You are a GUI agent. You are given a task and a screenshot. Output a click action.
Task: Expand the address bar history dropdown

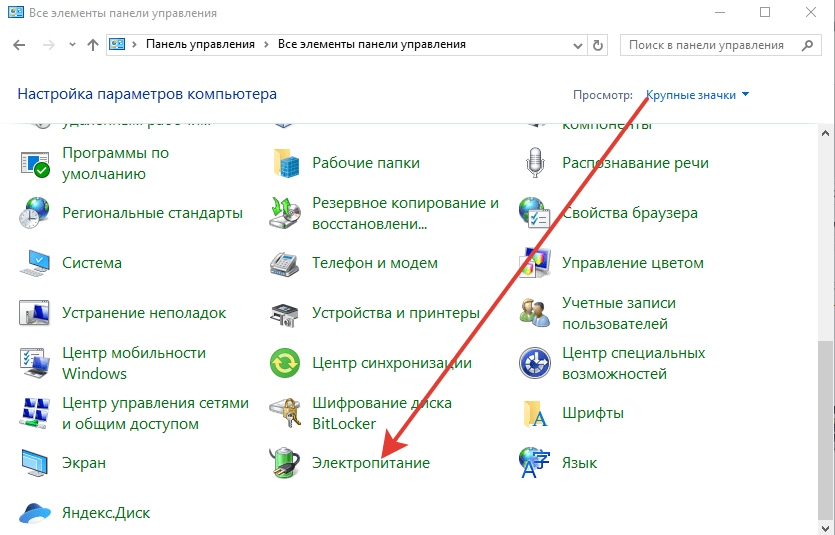pyautogui.click(x=578, y=46)
